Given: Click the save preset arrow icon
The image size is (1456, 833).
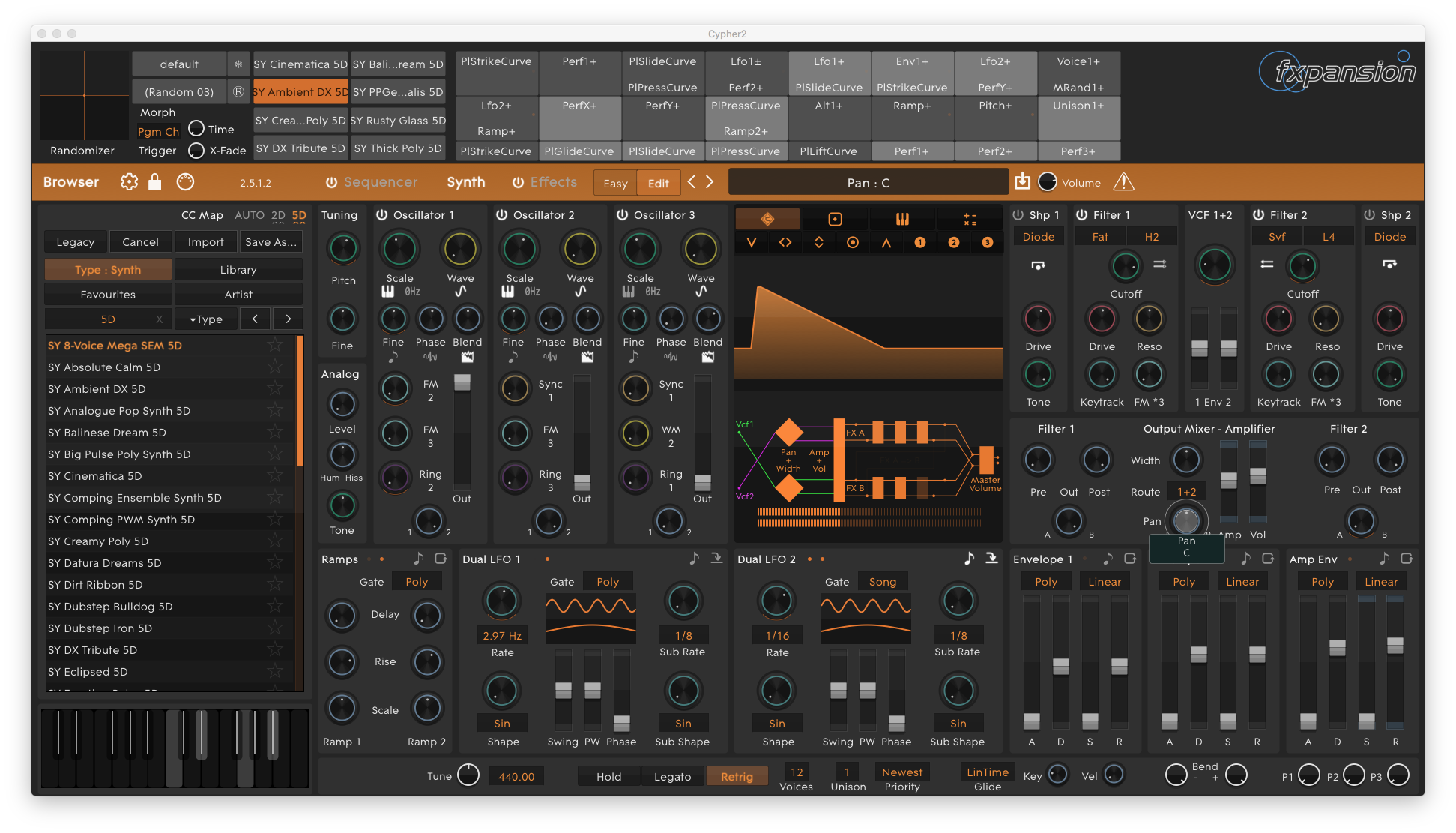Looking at the screenshot, I should tap(1022, 181).
